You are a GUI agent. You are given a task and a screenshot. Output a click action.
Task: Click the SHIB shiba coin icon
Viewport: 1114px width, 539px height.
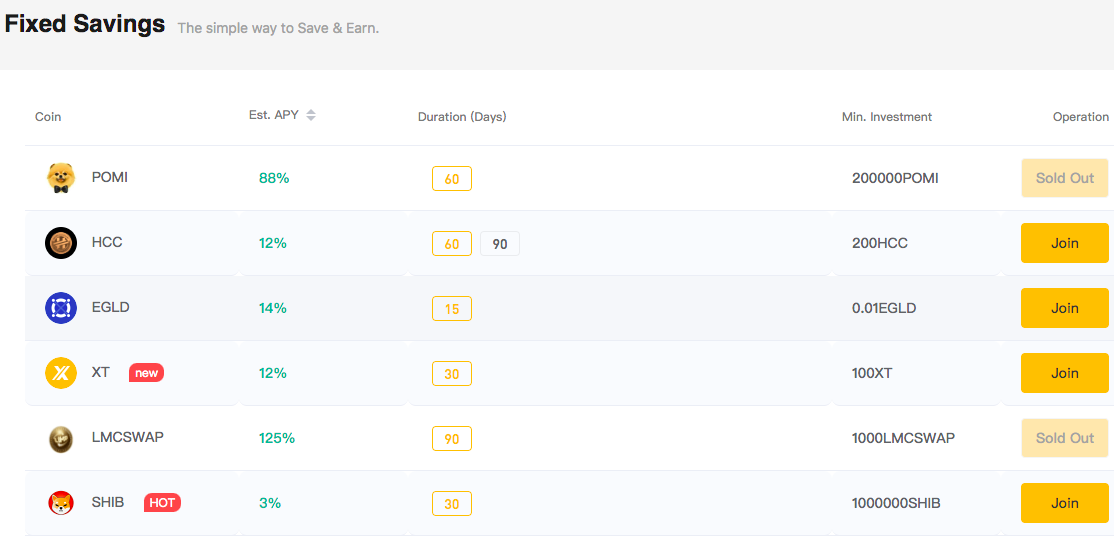pos(60,503)
